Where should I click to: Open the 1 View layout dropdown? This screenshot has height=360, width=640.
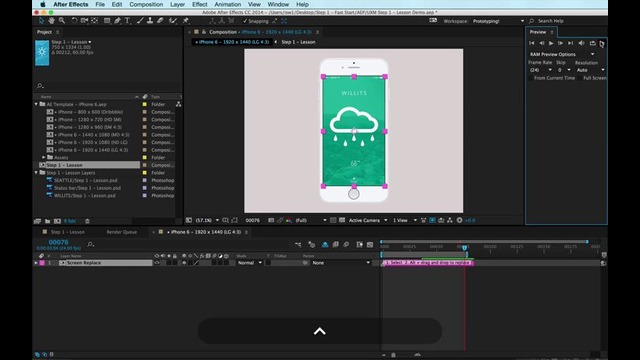[x=404, y=220]
